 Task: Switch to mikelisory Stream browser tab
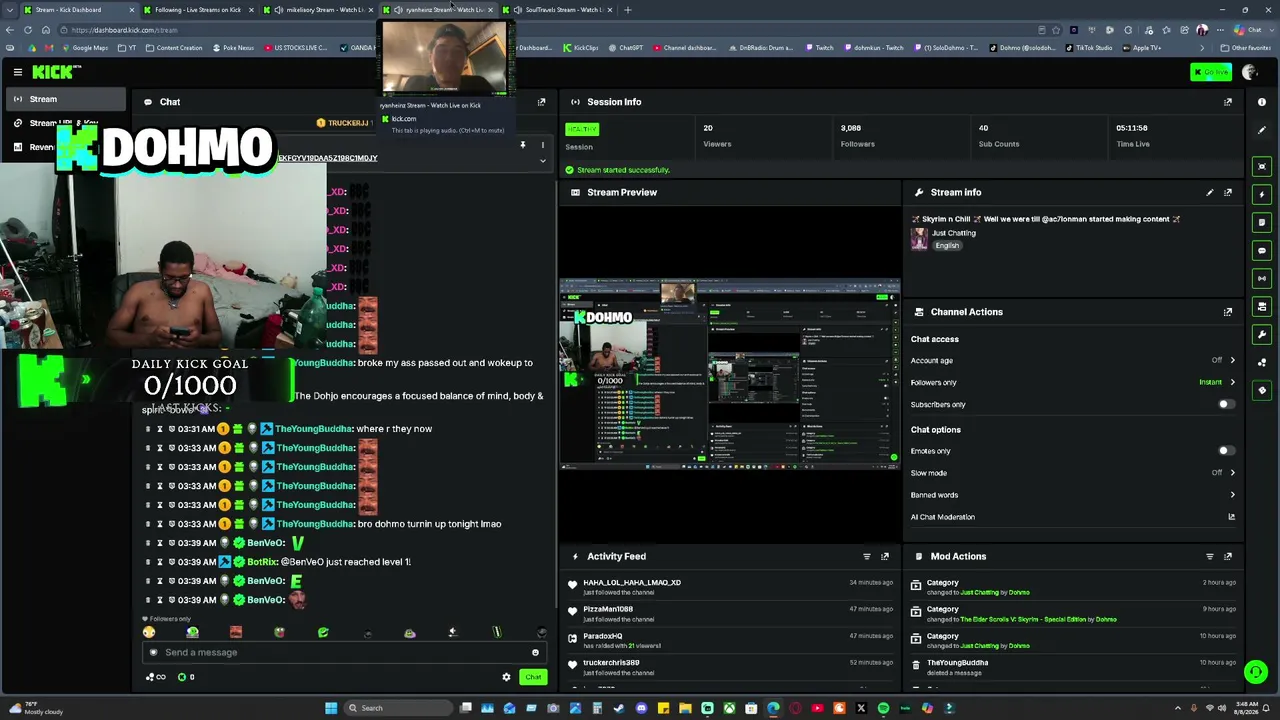(316, 10)
